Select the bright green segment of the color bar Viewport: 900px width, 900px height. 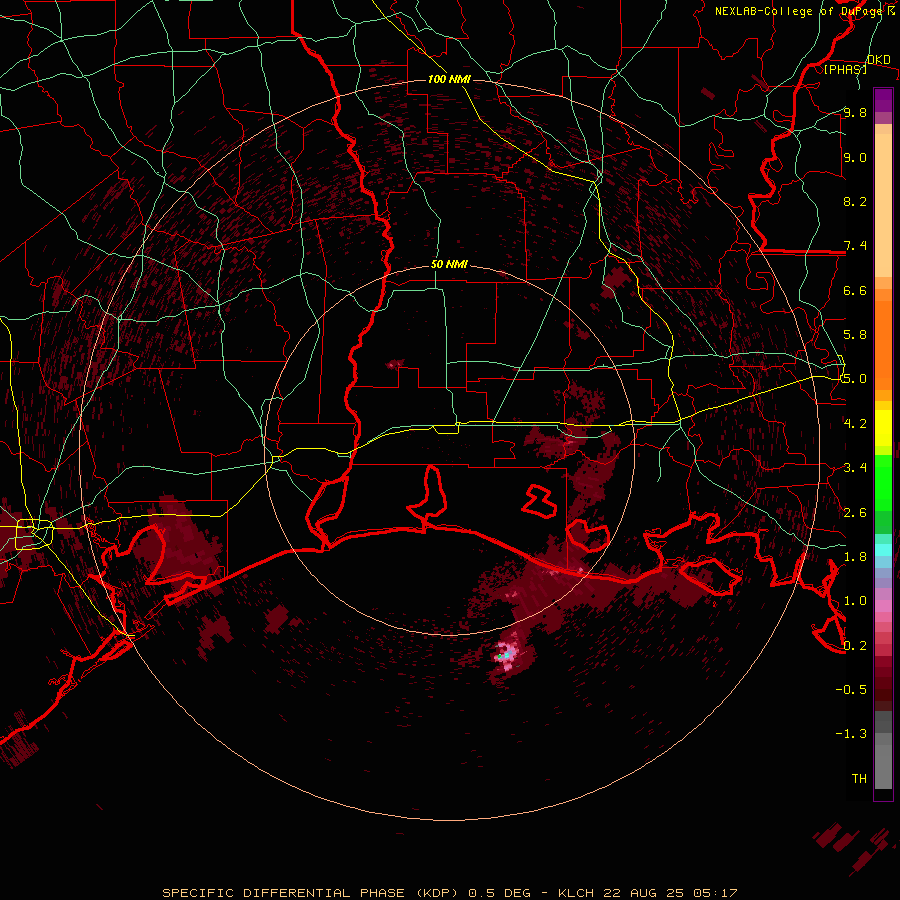coord(883,483)
